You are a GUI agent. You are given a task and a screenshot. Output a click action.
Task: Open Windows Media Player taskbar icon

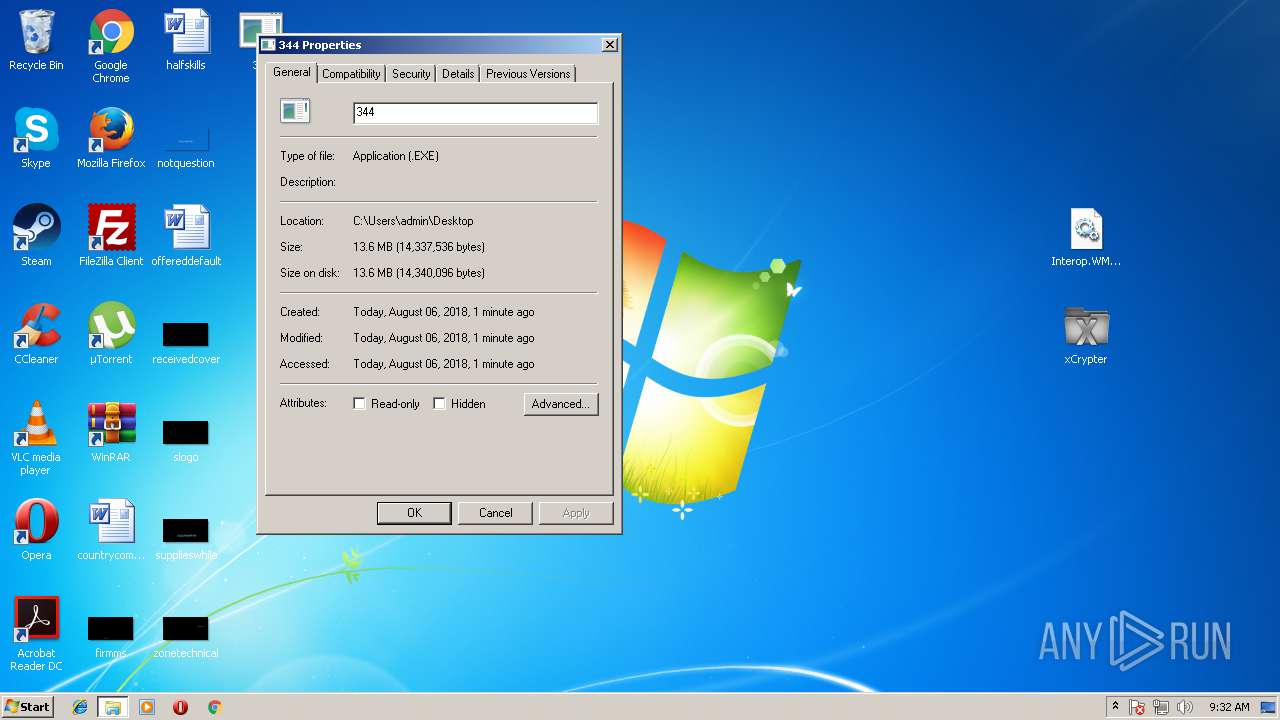[147, 707]
